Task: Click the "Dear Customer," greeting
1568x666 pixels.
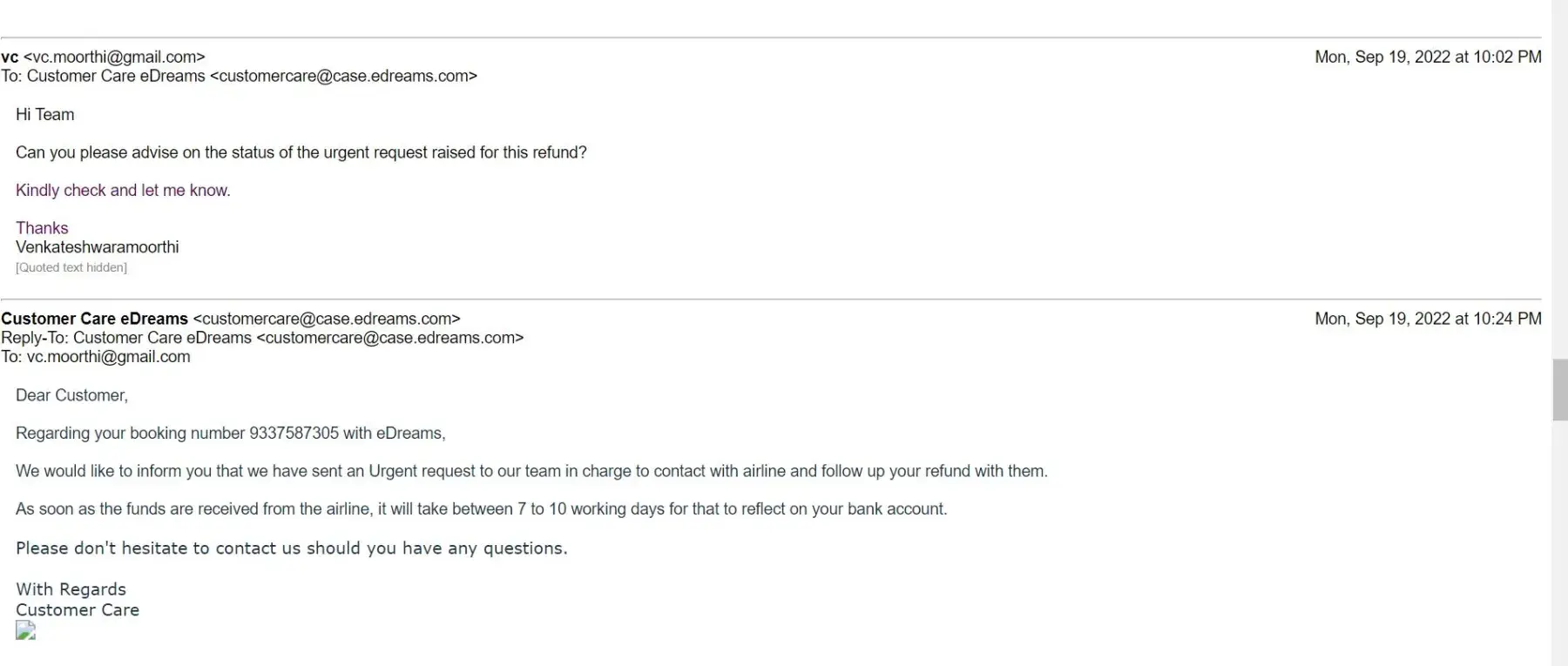Action: (x=71, y=396)
